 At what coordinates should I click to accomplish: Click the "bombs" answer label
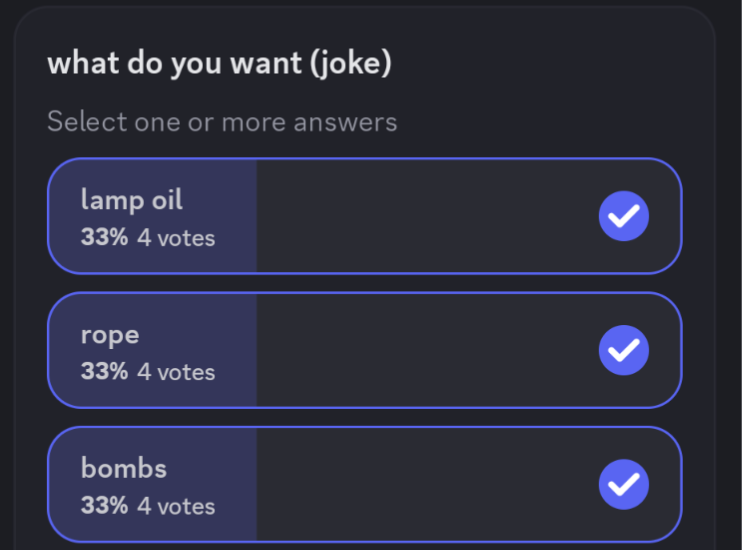click(x=124, y=468)
